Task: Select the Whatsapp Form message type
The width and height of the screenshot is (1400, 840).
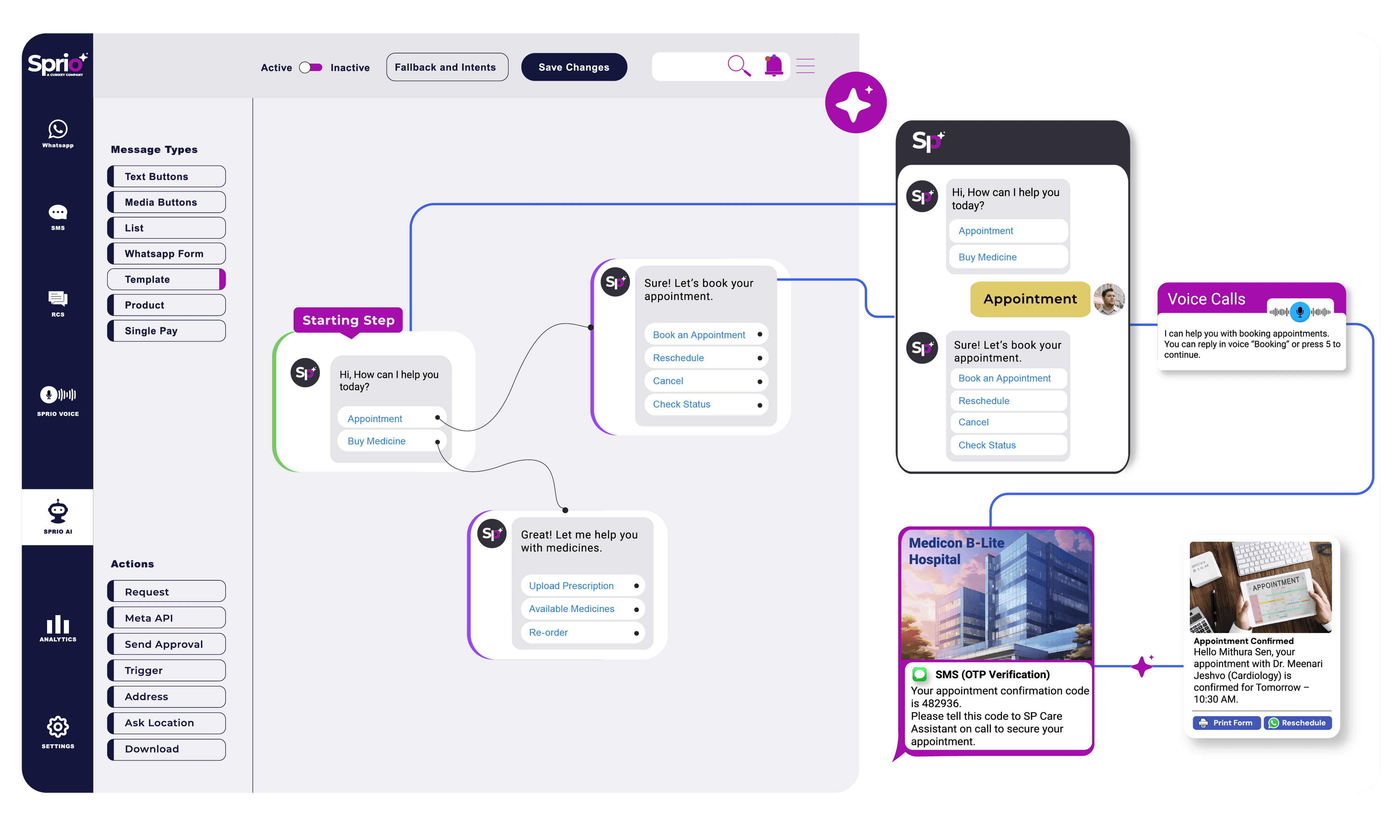Action: coord(166,253)
